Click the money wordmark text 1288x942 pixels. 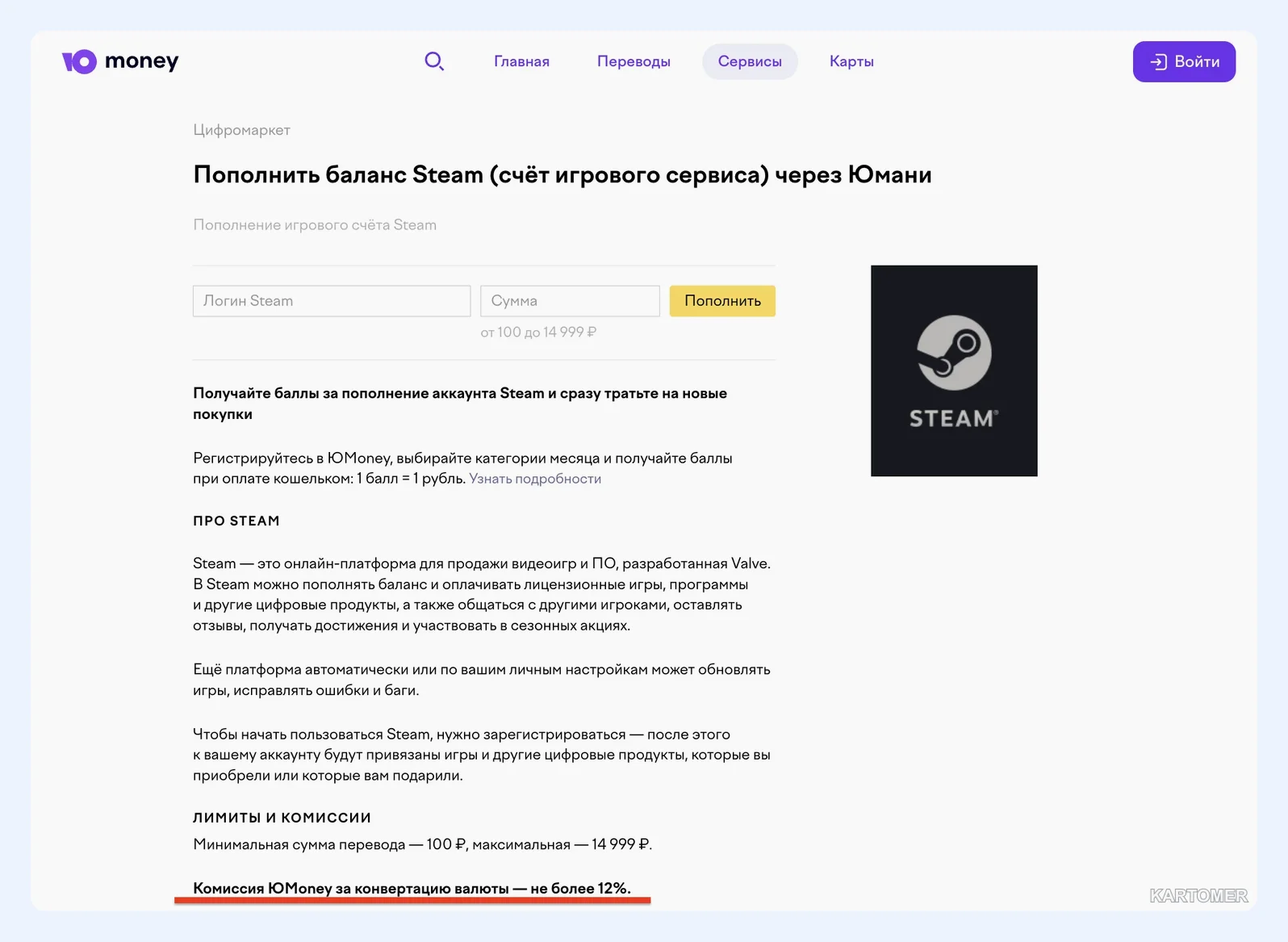[x=141, y=61]
